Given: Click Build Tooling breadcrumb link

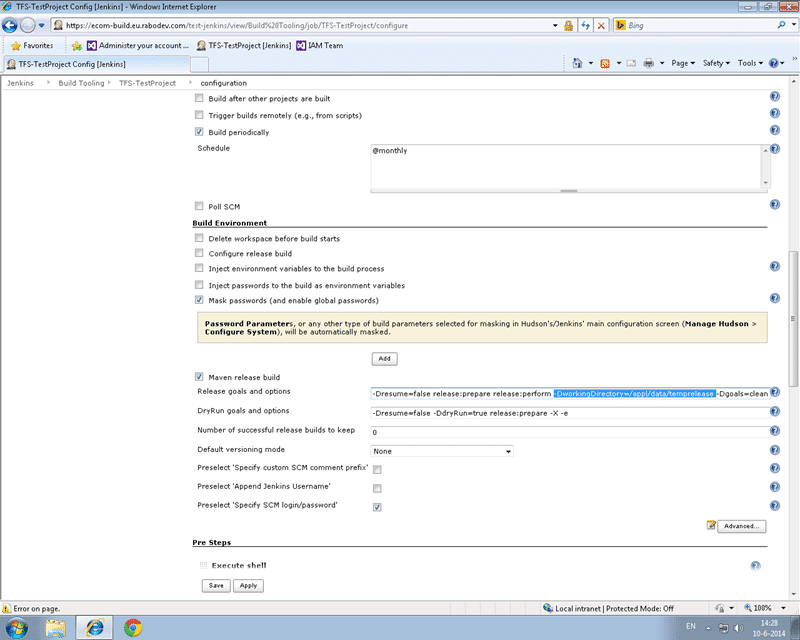Looking at the screenshot, I should click(x=81, y=83).
